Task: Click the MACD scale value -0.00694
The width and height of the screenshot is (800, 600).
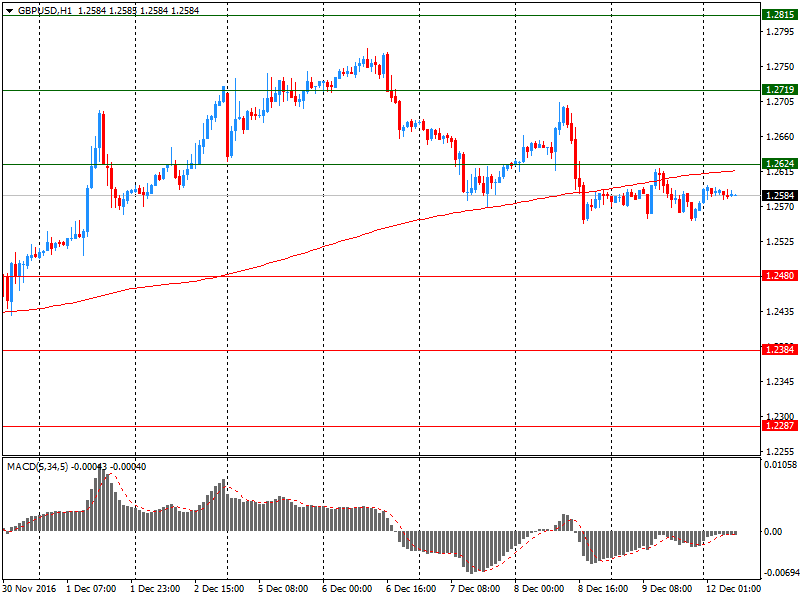Action: (780, 573)
